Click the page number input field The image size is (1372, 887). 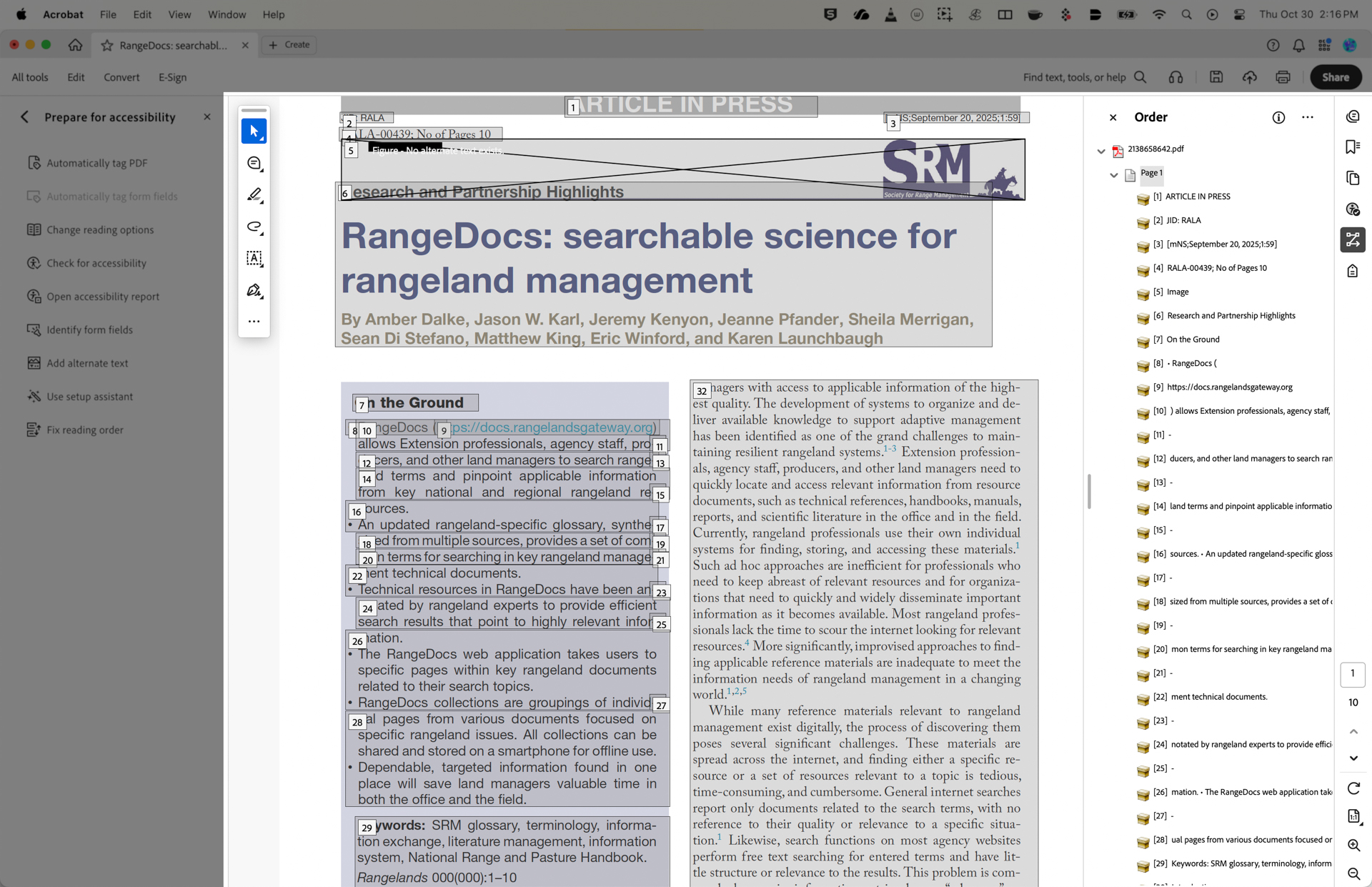1352,674
